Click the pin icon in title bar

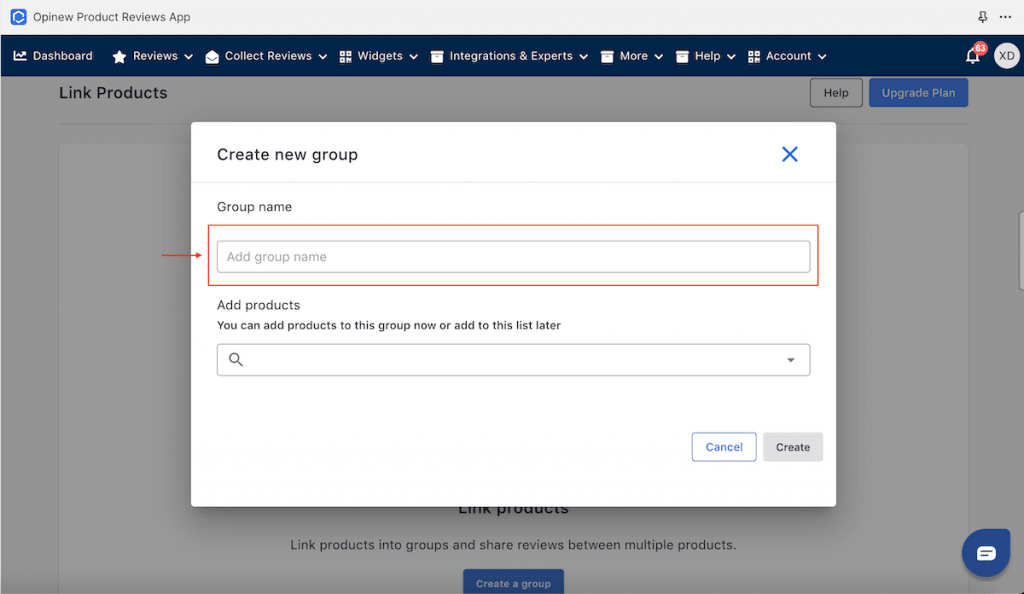[x=982, y=17]
